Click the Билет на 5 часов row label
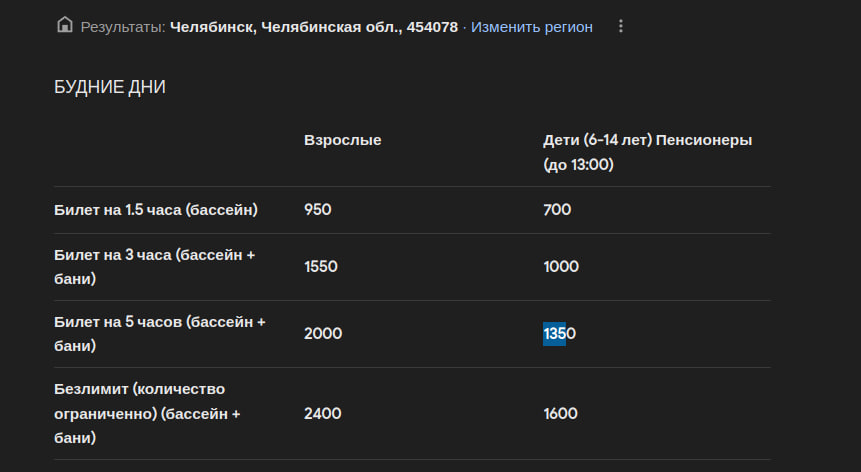The height and width of the screenshot is (472, 861). point(160,334)
